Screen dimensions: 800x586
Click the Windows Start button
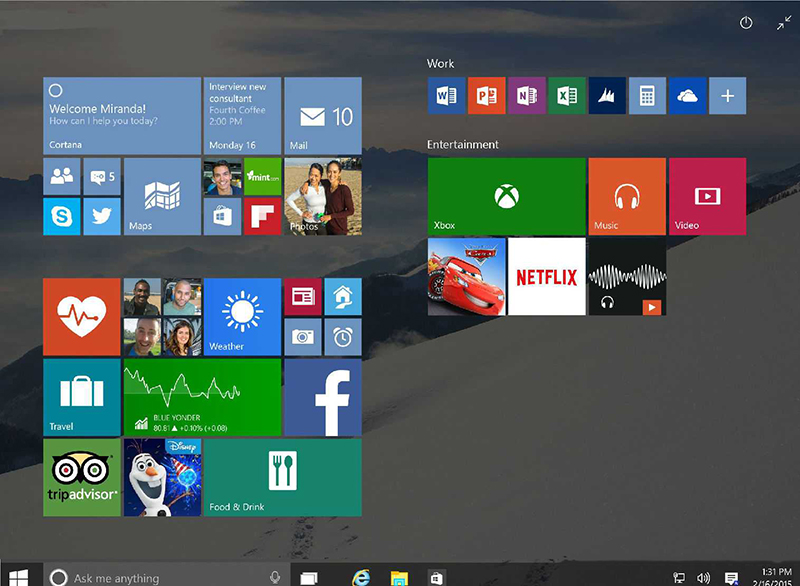[x=19, y=577]
